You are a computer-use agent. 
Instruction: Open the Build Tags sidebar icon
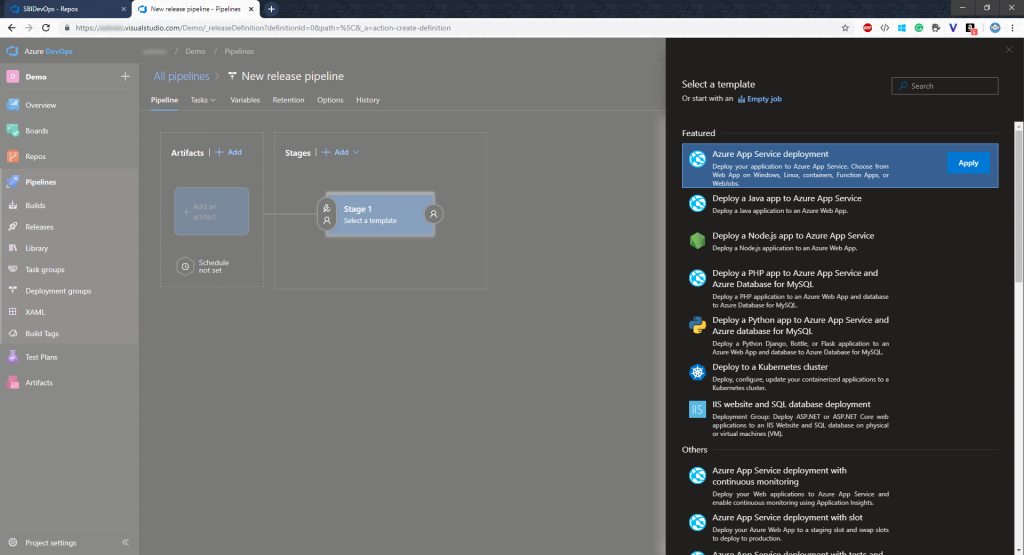tap(12, 333)
